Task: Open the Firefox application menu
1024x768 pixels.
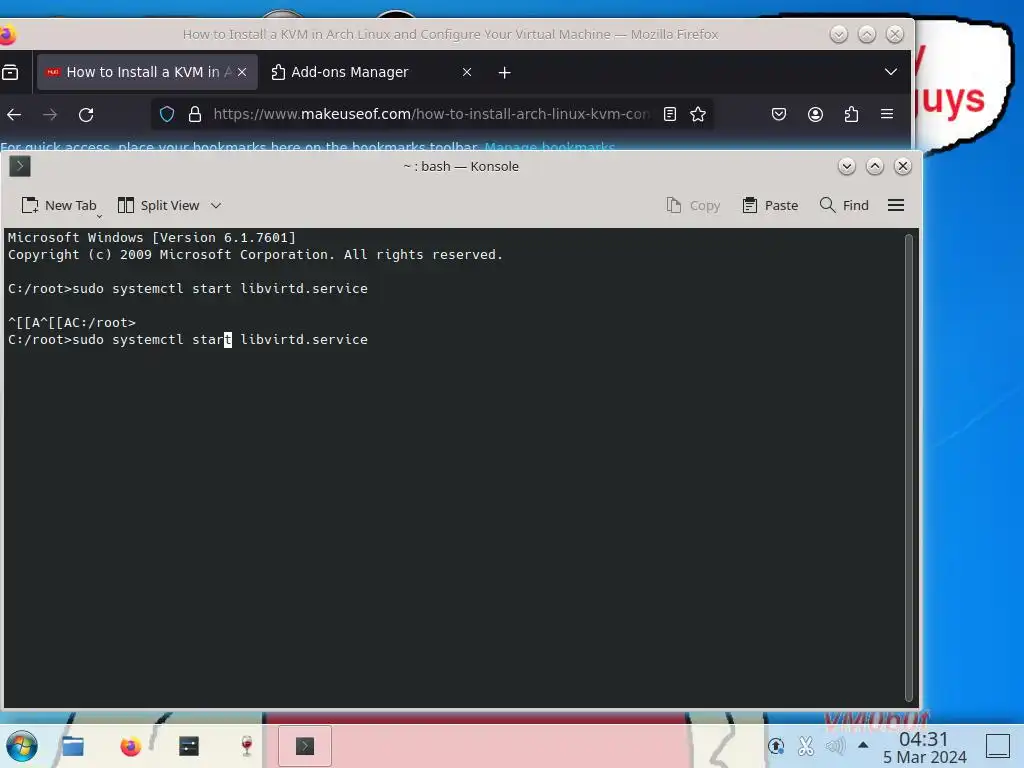Action: point(887,114)
